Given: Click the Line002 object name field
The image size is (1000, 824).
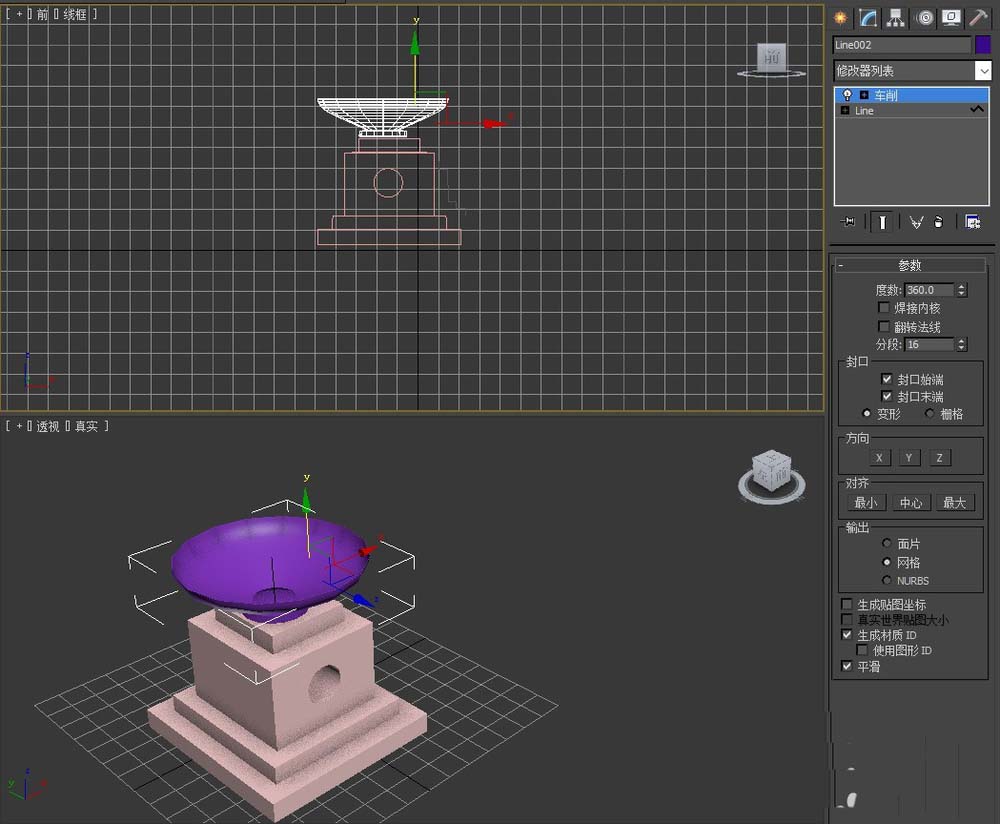Looking at the screenshot, I should point(902,45).
